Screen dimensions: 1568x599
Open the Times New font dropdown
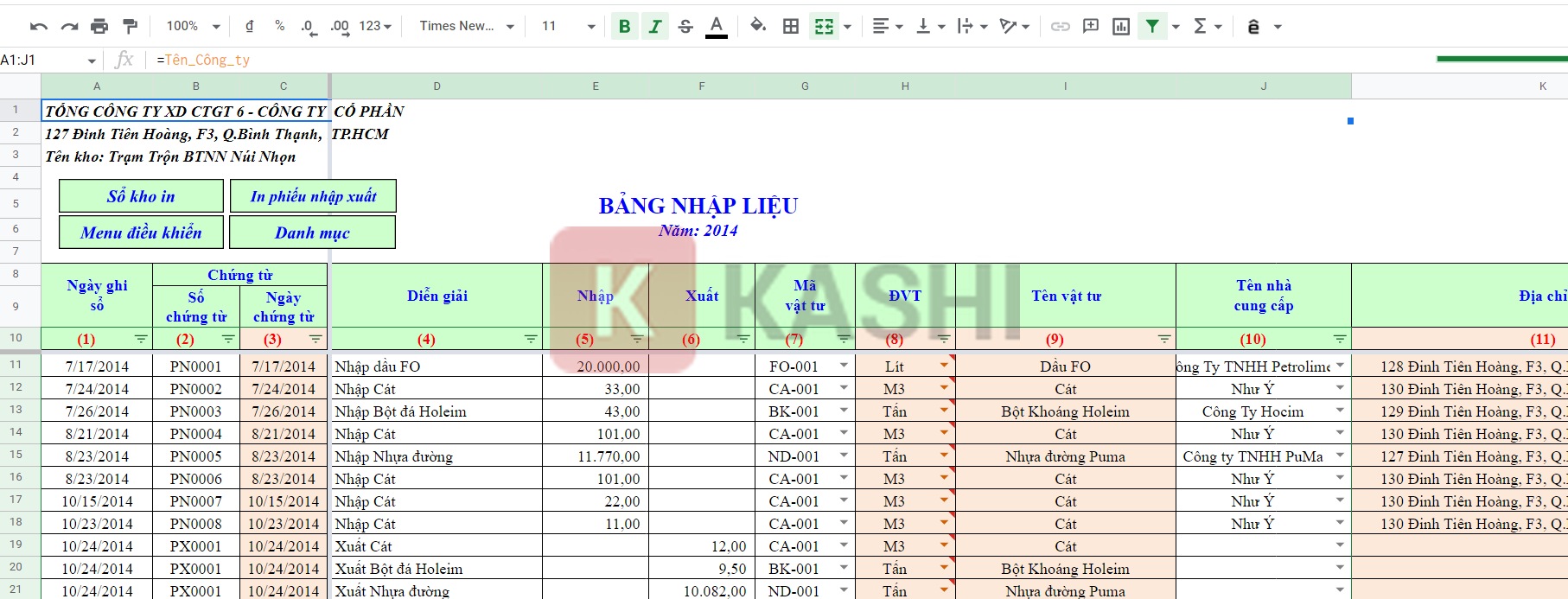click(x=467, y=26)
